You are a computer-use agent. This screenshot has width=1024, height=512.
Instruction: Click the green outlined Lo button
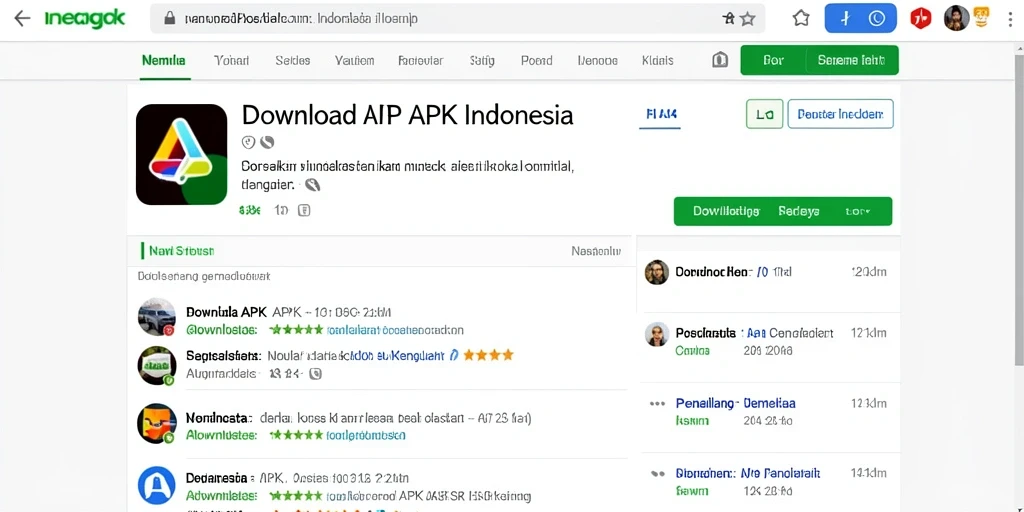click(x=764, y=114)
